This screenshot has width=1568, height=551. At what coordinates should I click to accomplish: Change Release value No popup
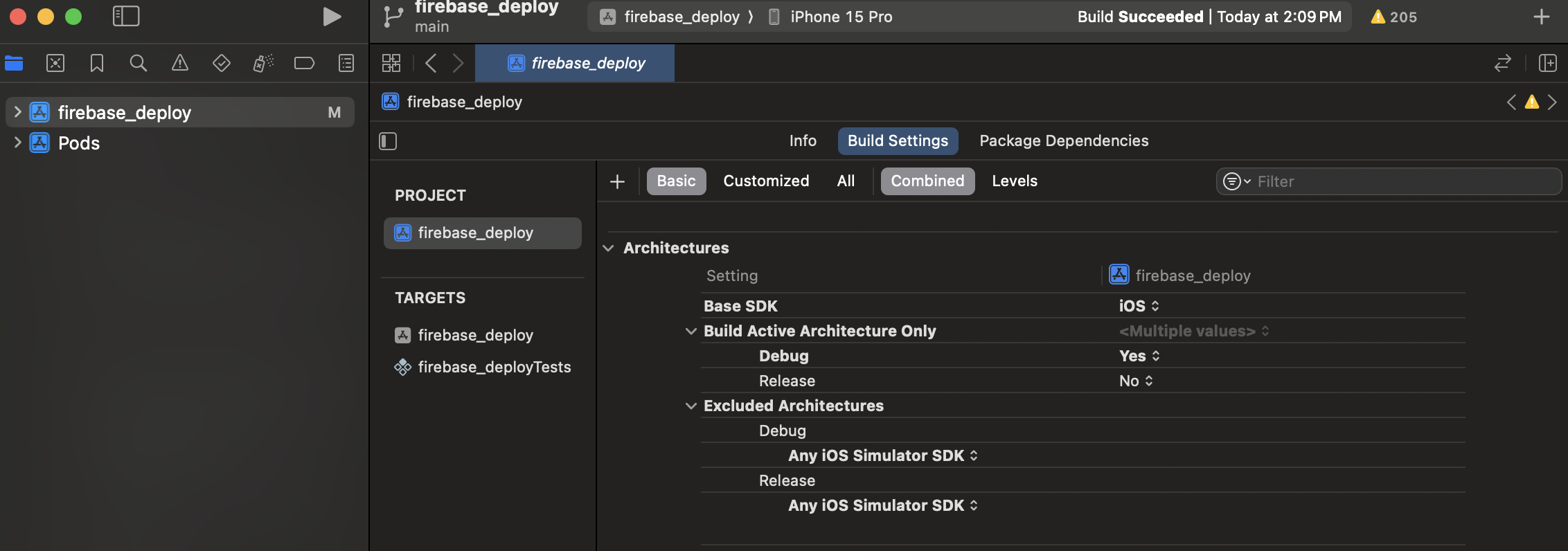pos(1137,381)
